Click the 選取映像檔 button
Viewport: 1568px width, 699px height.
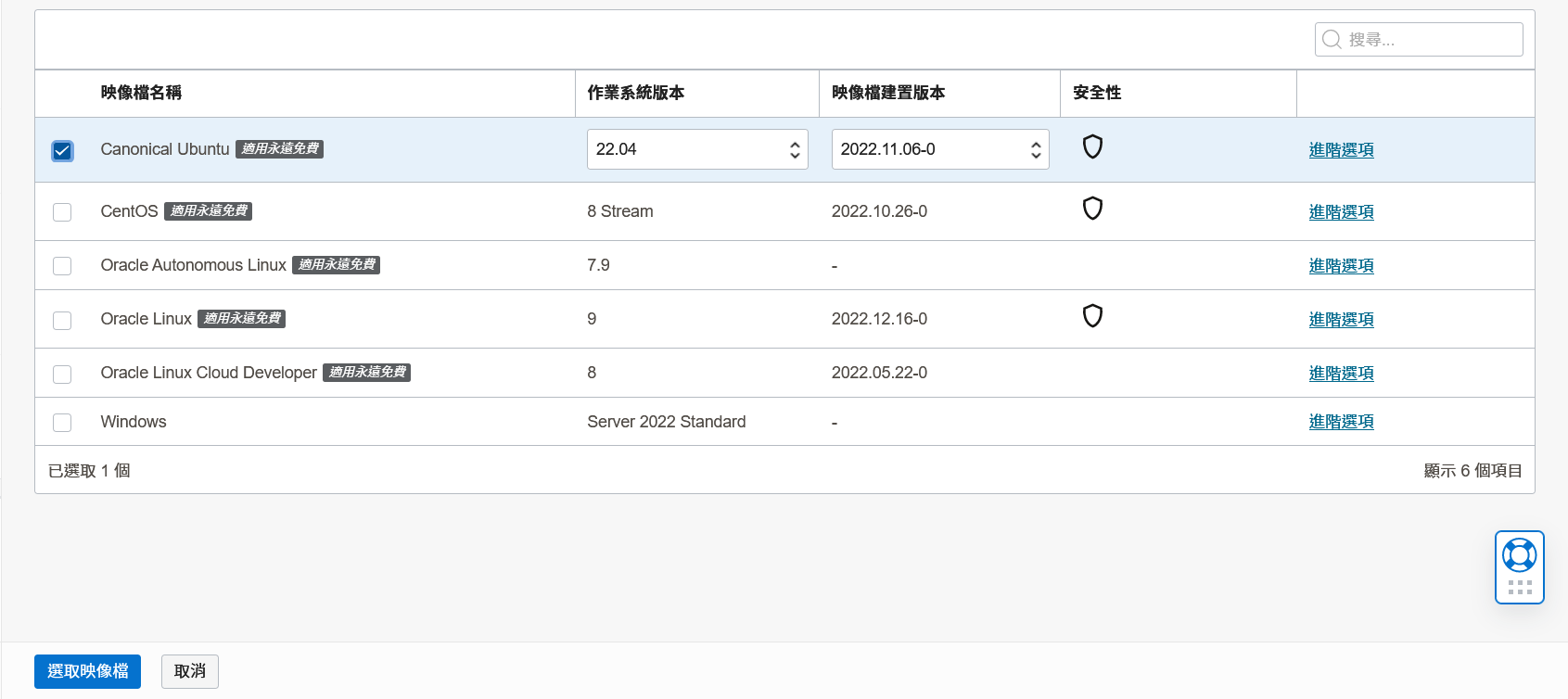click(87, 671)
